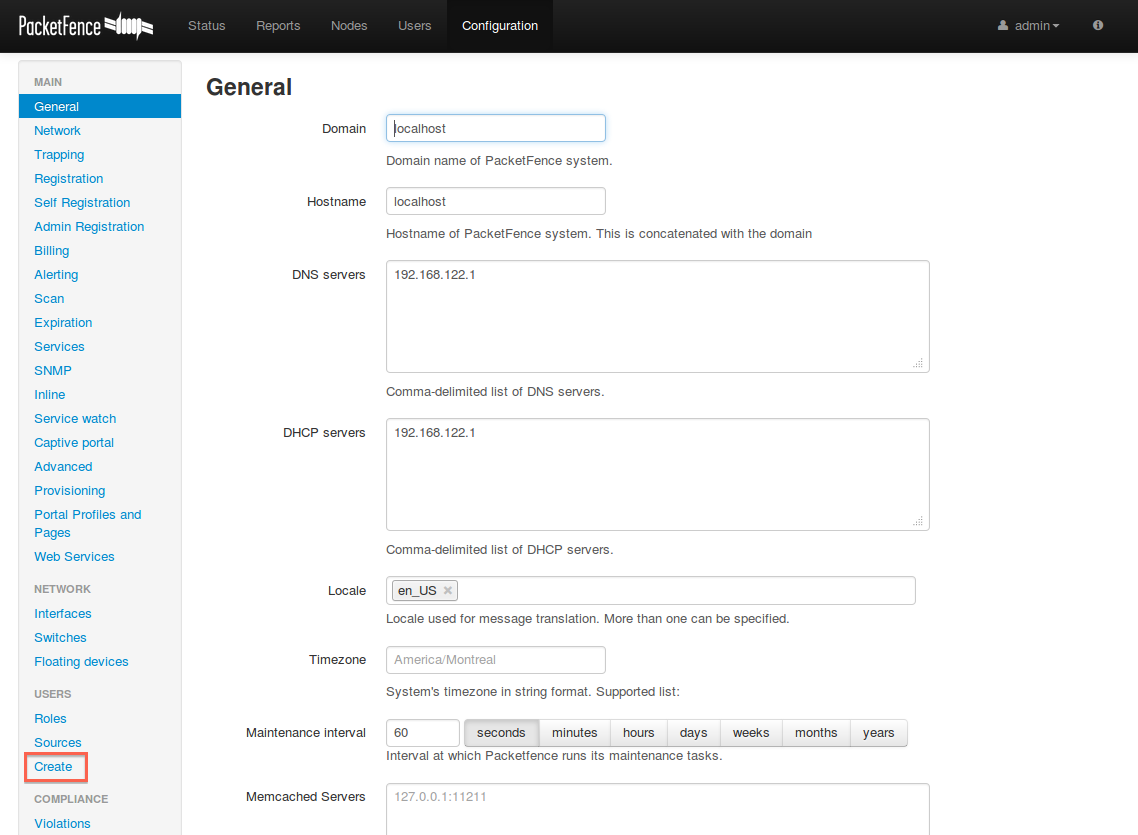
Task: Click DNS servers textarea resize handle
Action: 918,363
